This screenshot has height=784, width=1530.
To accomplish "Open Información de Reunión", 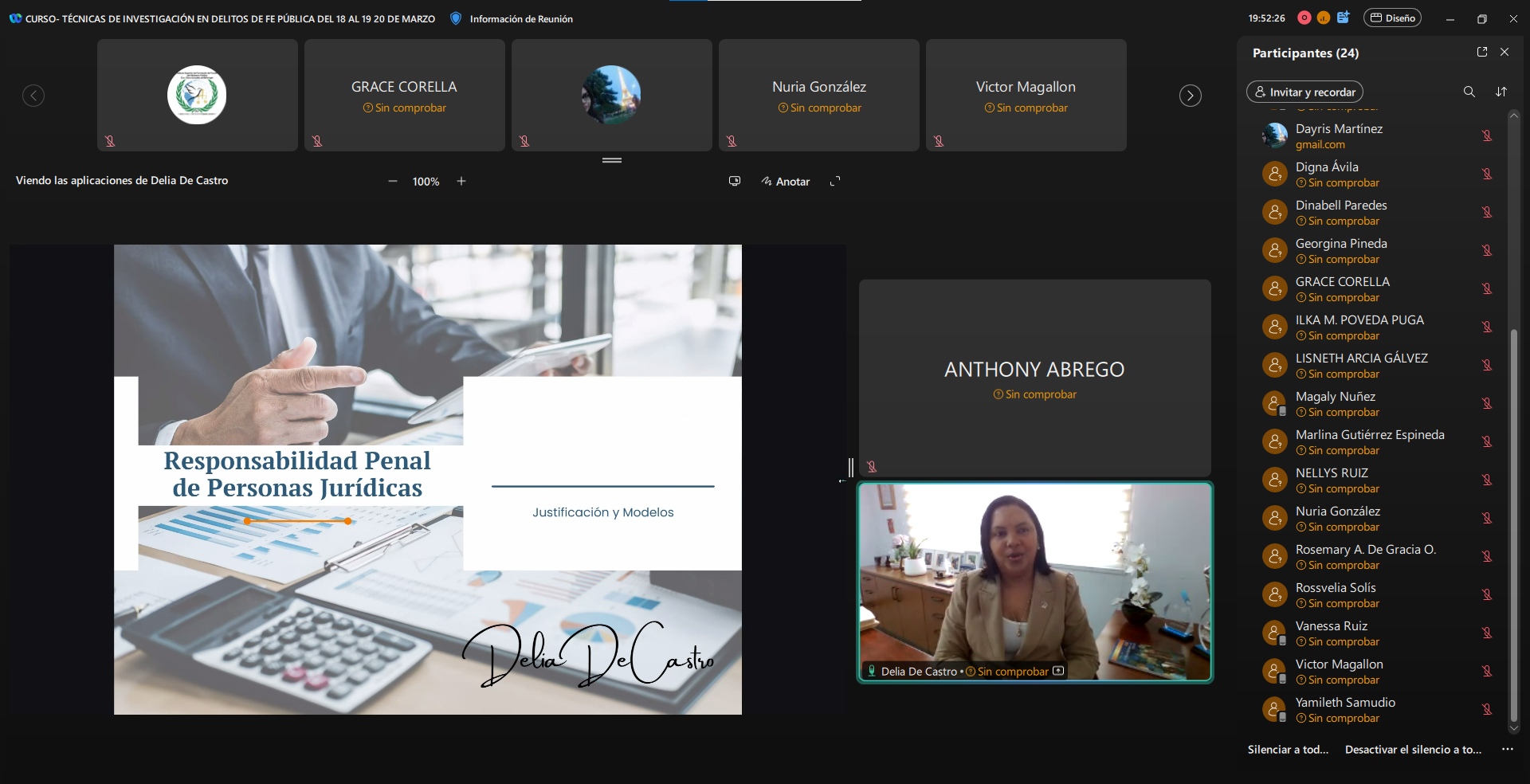I will [512, 18].
